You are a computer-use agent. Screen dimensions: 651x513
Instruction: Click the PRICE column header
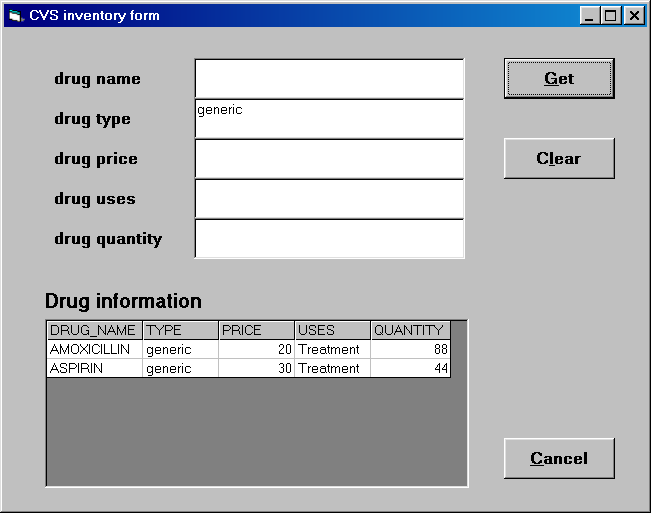point(257,330)
